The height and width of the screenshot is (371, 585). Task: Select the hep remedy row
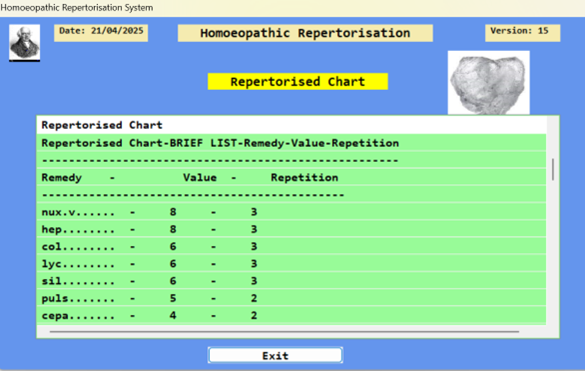[291, 229]
